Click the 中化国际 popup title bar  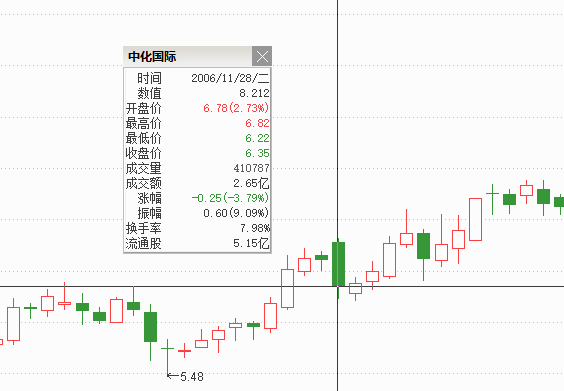click(188, 56)
